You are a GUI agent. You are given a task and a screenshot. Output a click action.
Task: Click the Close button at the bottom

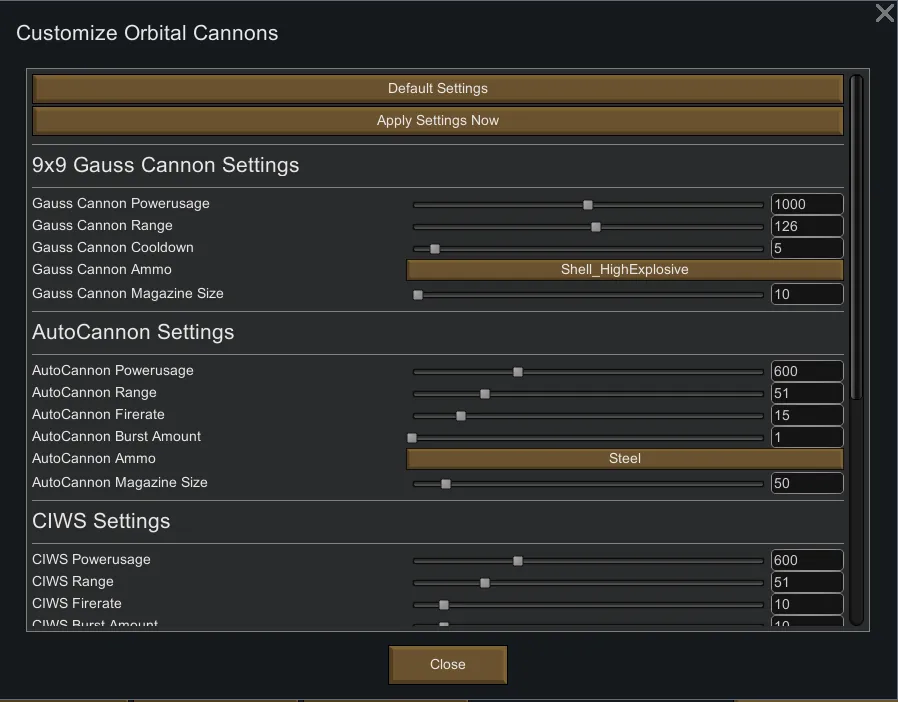(448, 664)
